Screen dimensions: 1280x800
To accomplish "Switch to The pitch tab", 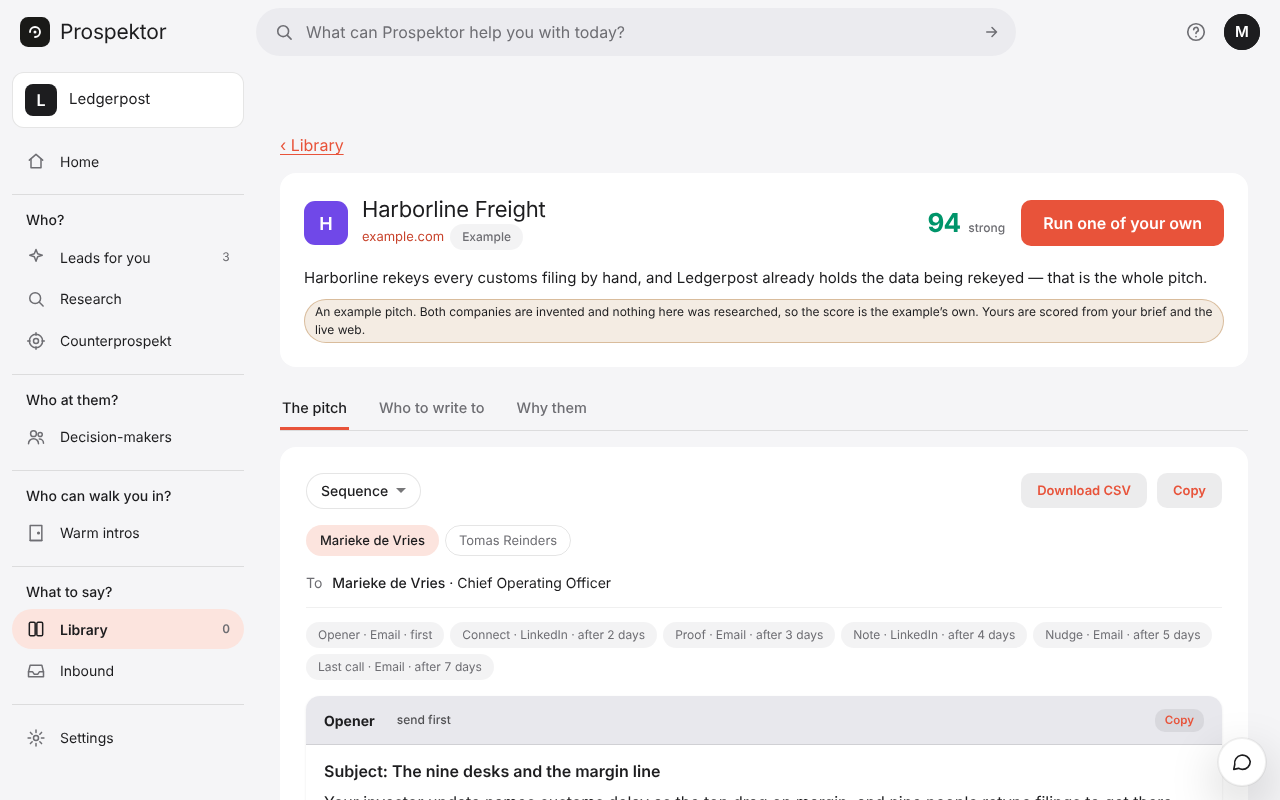I will pyautogui.click(x=314, y=408).
